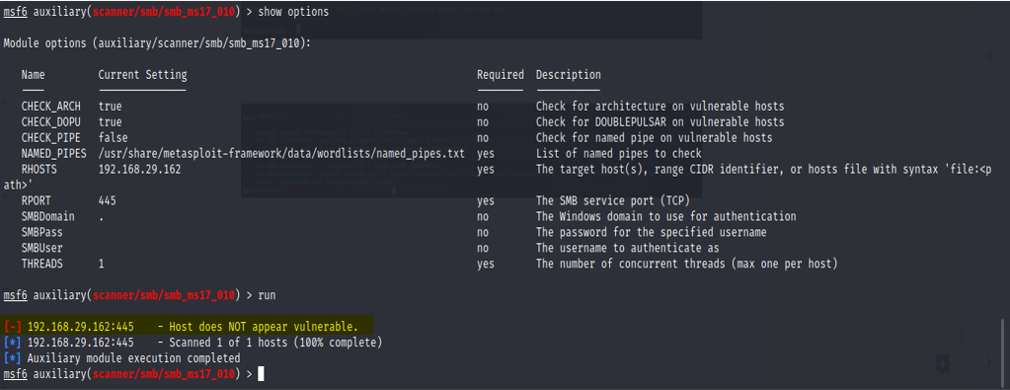Click the RPORT option name
Viewport: 1010px width, 390px height.
(36, 200)
